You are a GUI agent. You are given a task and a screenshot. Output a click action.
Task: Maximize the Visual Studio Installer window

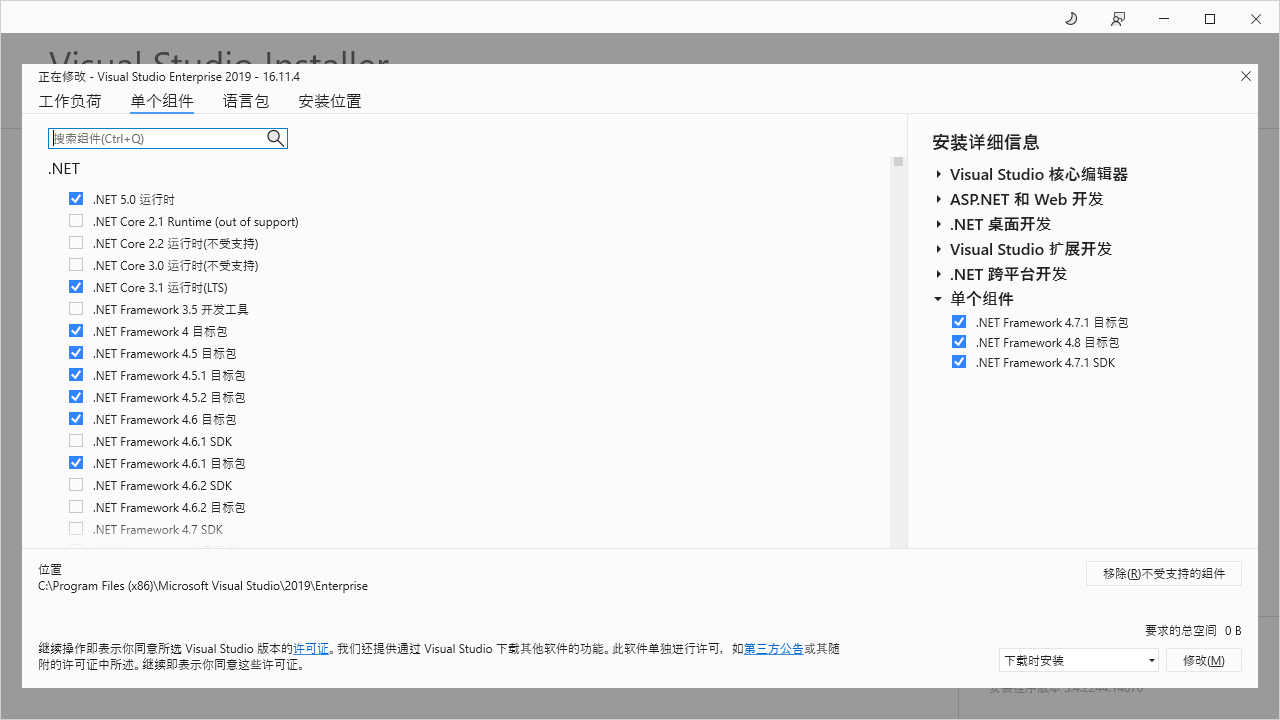(x=1210, y=18)
